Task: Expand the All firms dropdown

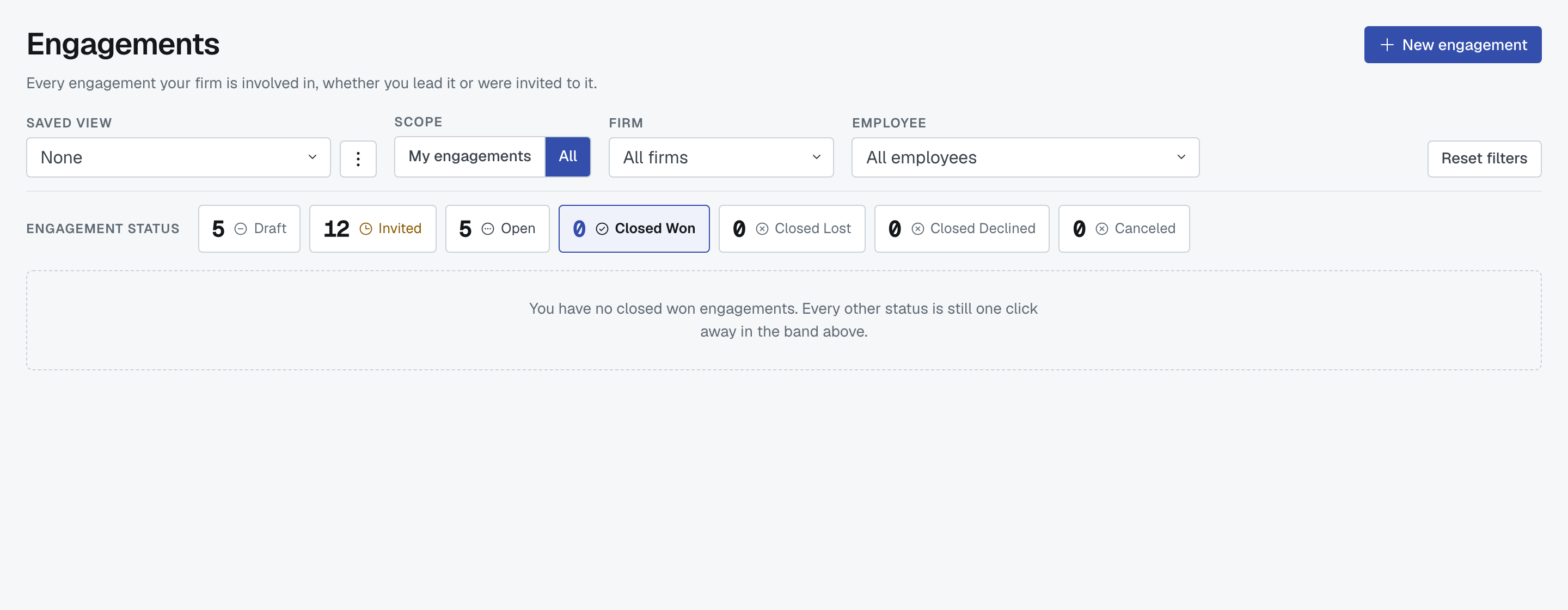Action: coord(721,158)
